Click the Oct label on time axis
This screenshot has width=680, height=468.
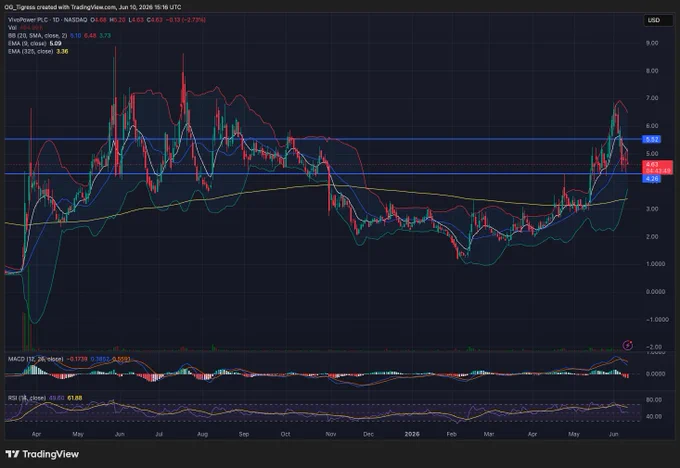285,434
